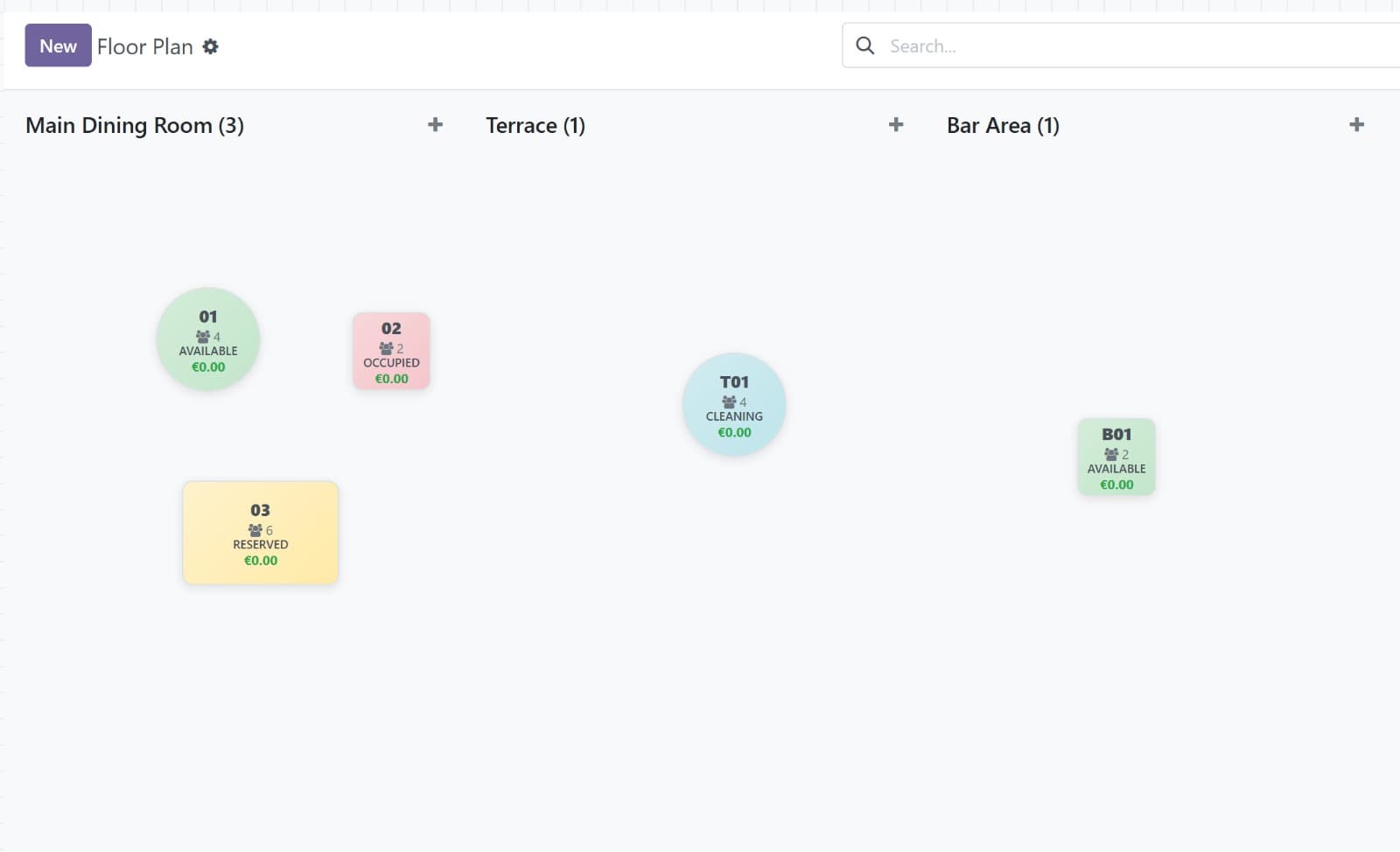The width and height of the screenshot is (1400, 852).
Task: Open bar table B01
Action: [1116, 457]
